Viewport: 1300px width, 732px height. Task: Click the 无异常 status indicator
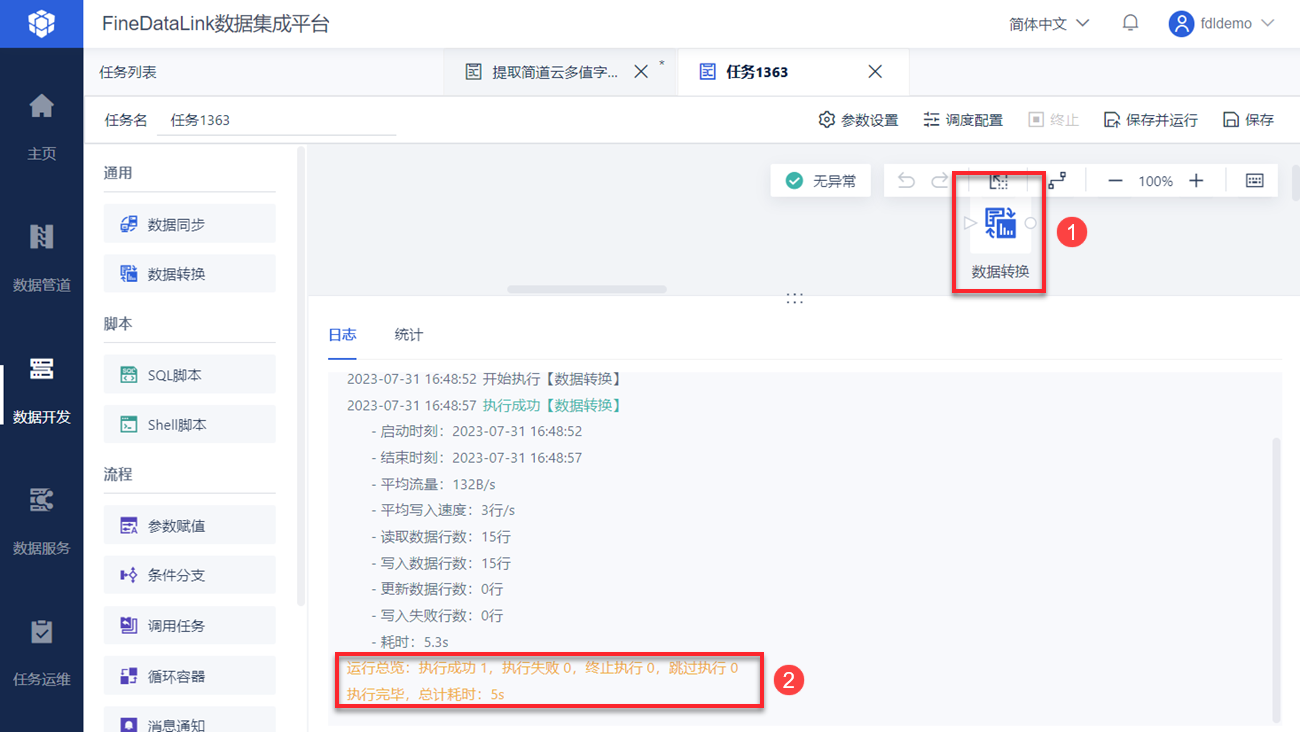pyautogui.click(x=820, y=181)
